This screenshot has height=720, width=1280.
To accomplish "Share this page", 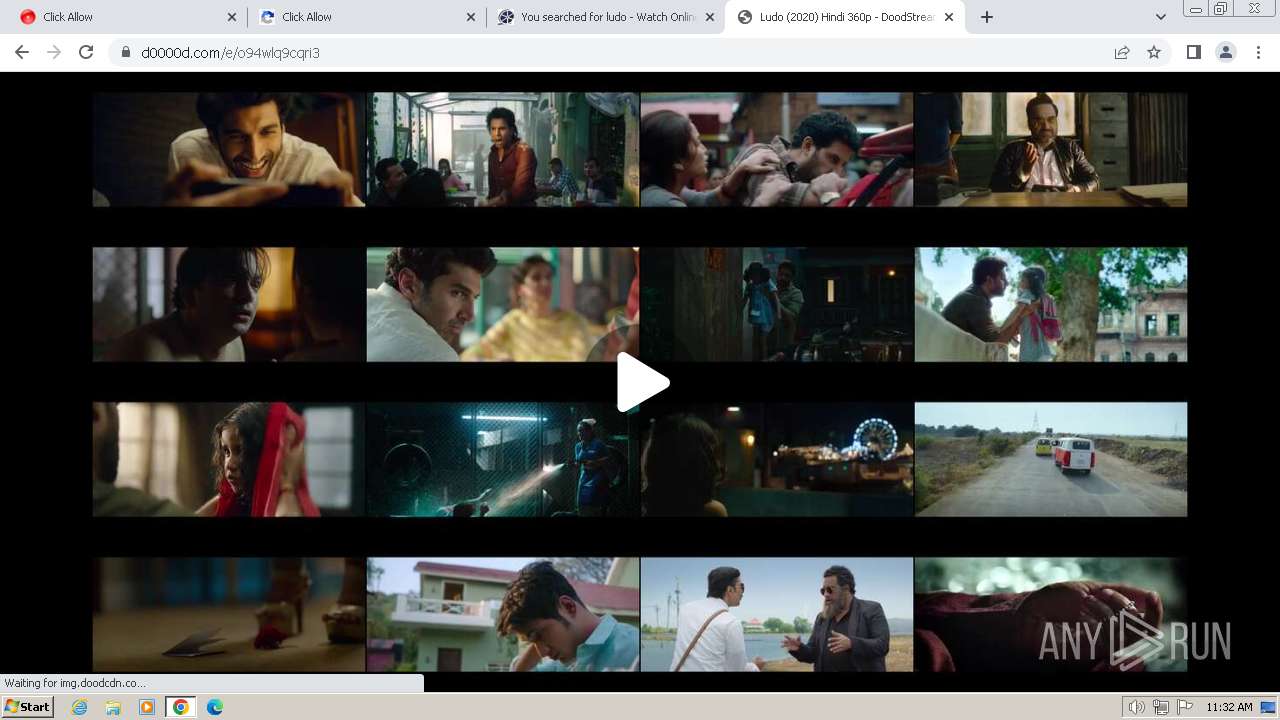I will 1122,53.
